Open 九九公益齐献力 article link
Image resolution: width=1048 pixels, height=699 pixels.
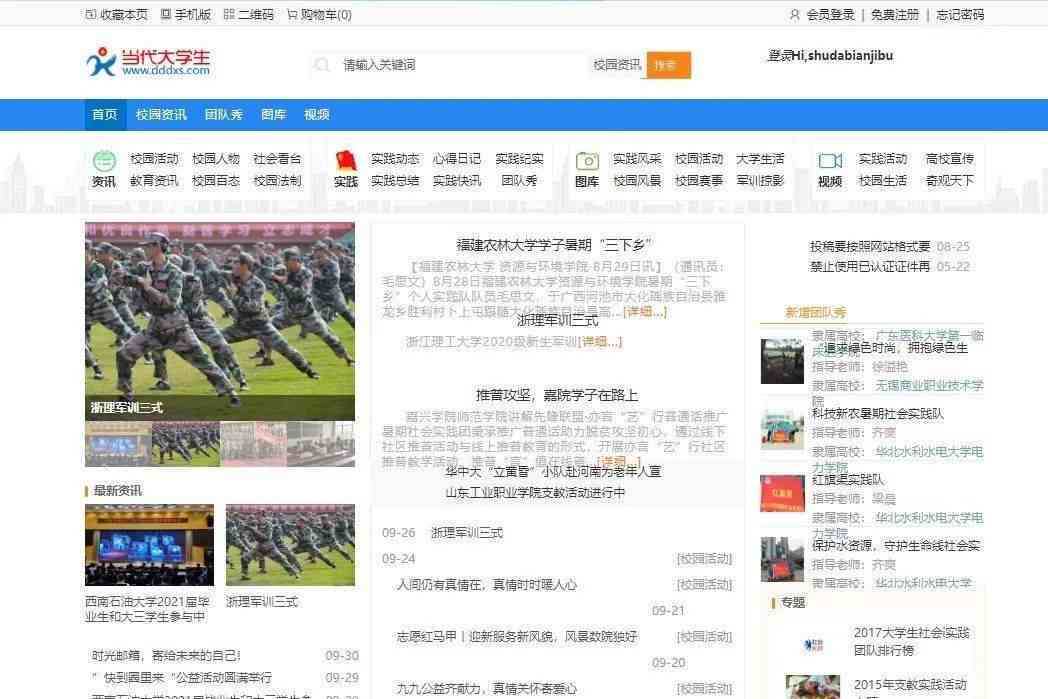[487, 689]
